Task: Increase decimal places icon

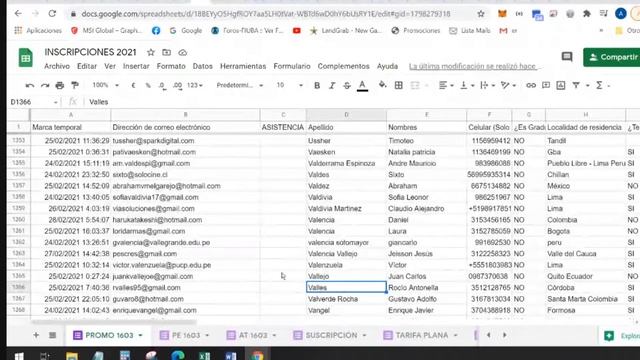Action: click(178, 85)
